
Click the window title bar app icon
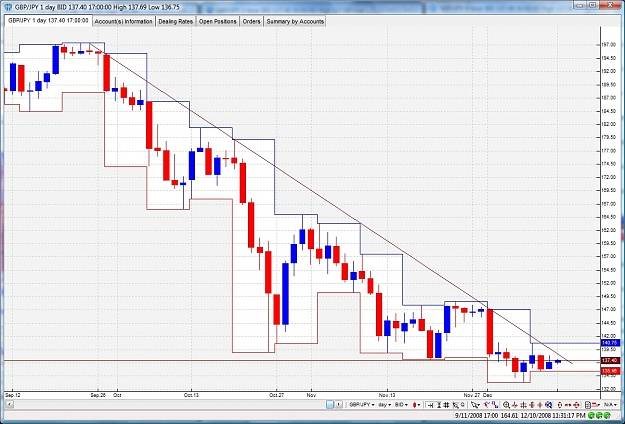pyautogui.click(x=8, y=7)
